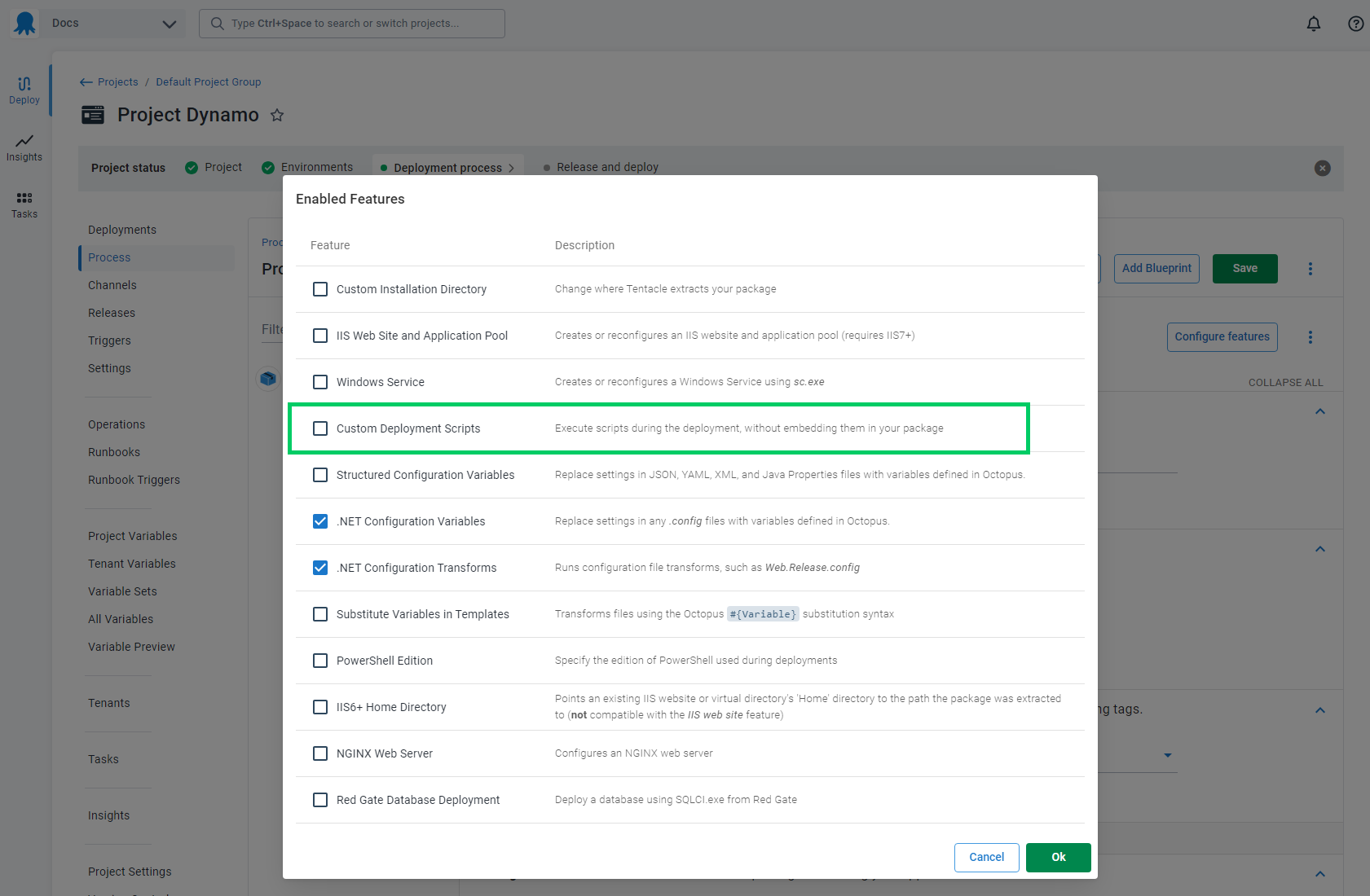This screenshot has width=1370, height=896.
Task: Open Default Project Group breadcrumb
Action: (209, 82)
